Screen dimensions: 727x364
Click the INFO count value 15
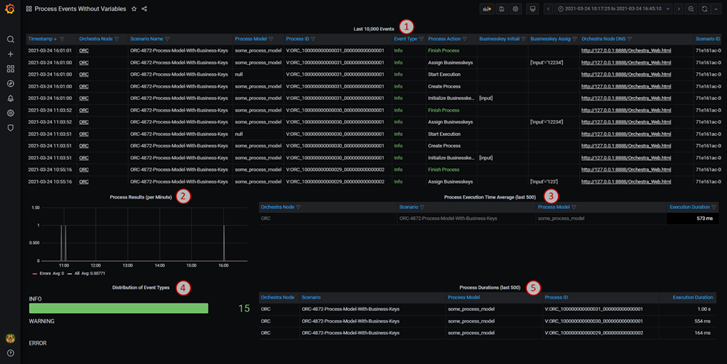(244, 308)
